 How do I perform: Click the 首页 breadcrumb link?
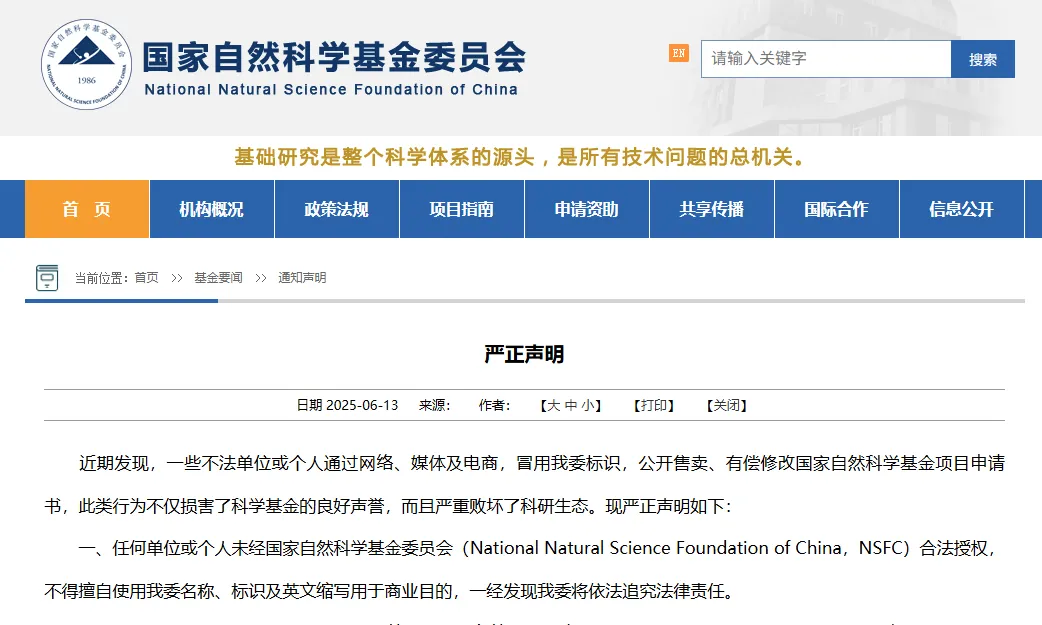146,278
